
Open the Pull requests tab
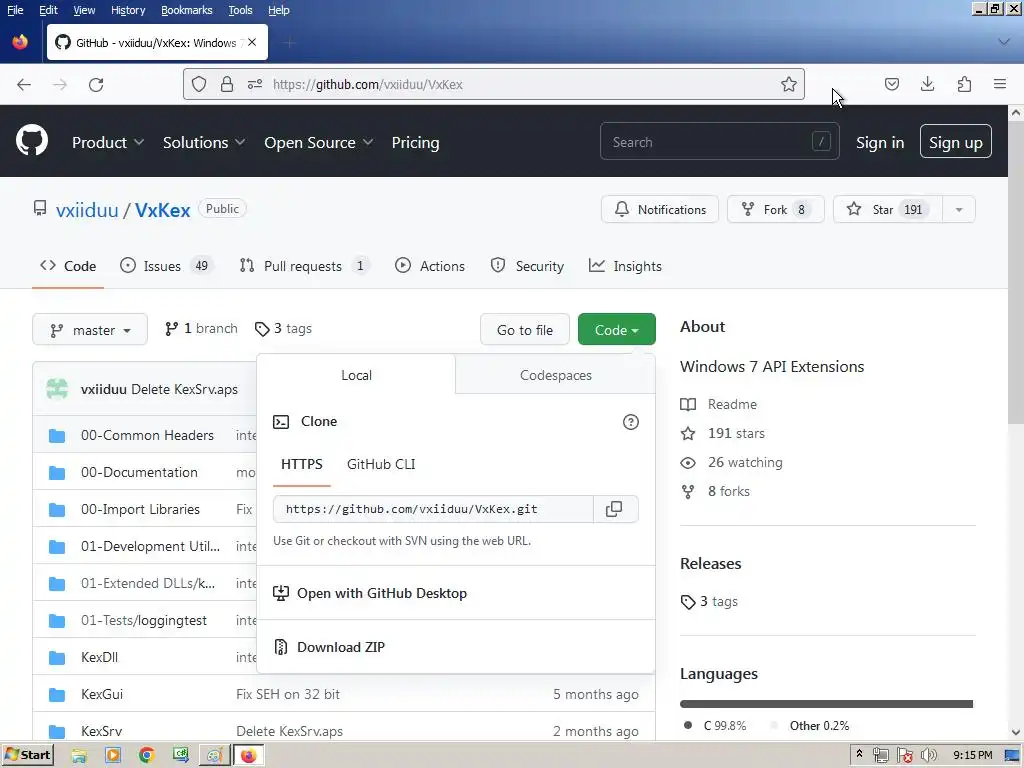point(304,266)
